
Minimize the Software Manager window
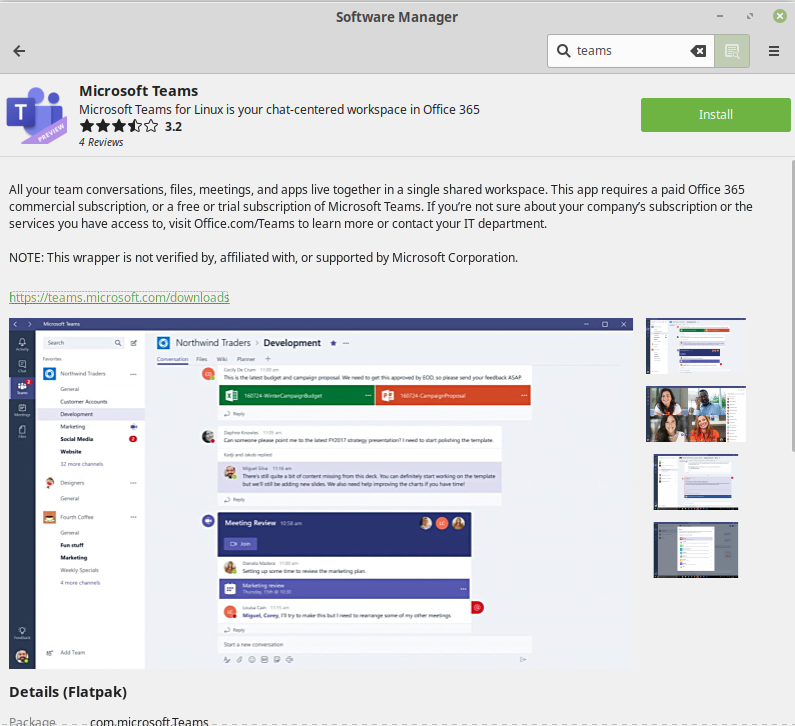(719, 16)
